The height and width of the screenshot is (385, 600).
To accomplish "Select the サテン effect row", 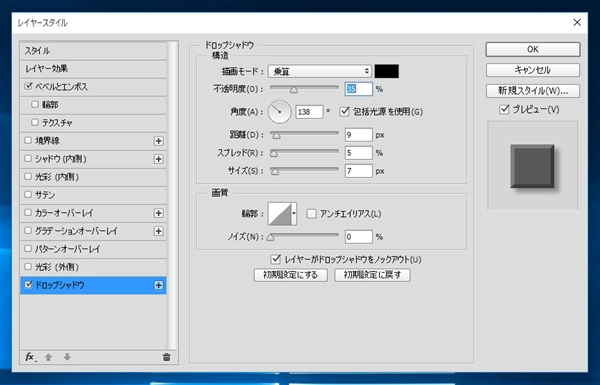I will pos(93,195).
